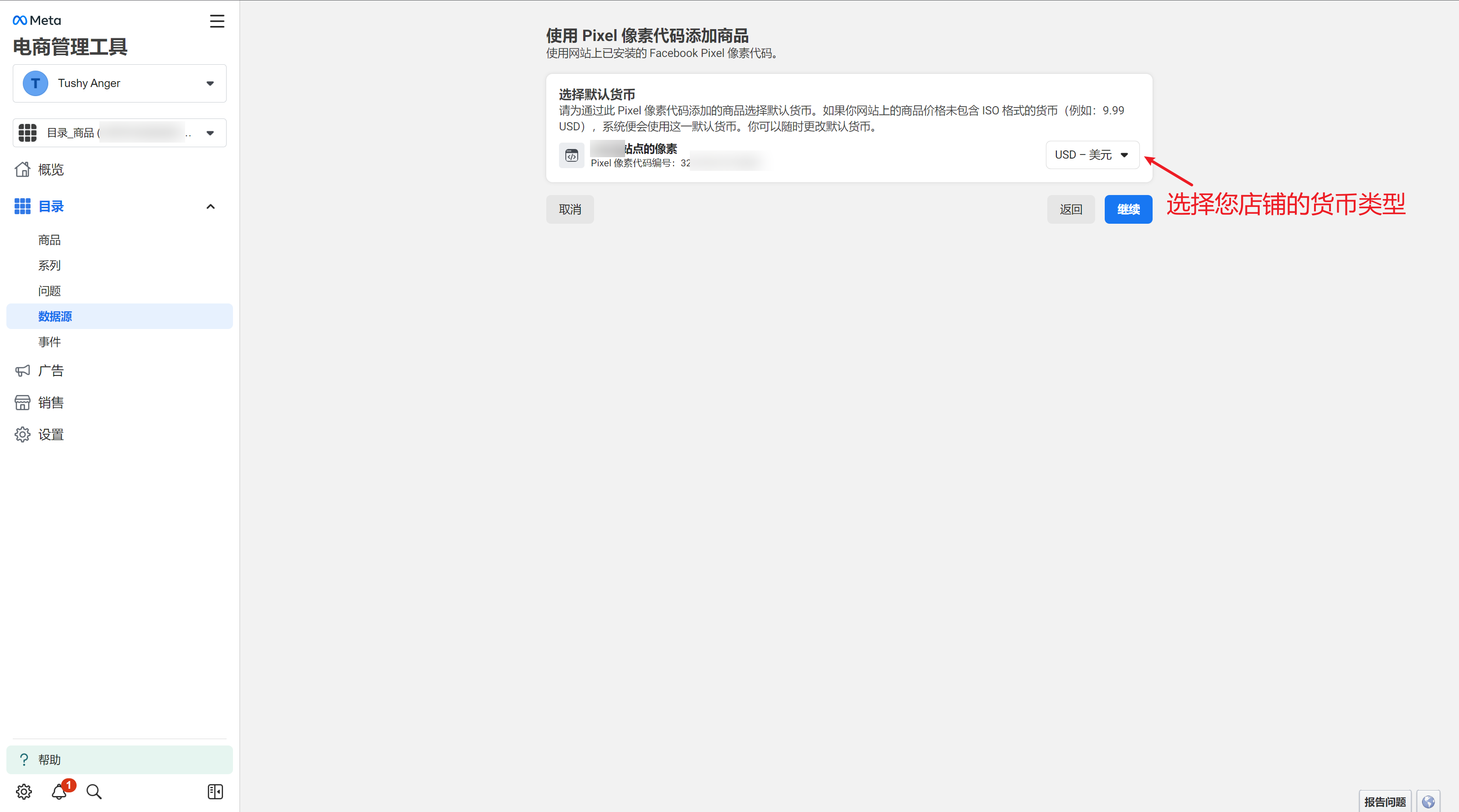The height and width of the screenshot is (812, 1459).
Task: Open 销售 section
Action: 51,403
